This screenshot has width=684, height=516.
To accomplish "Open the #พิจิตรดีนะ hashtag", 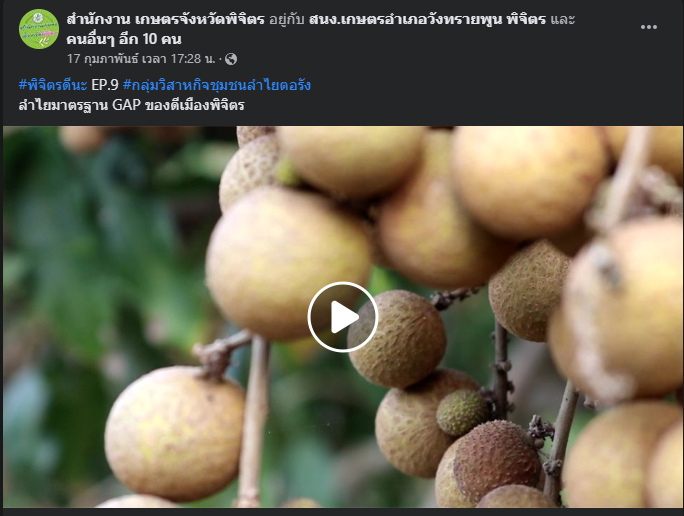I will click(53, 85).
